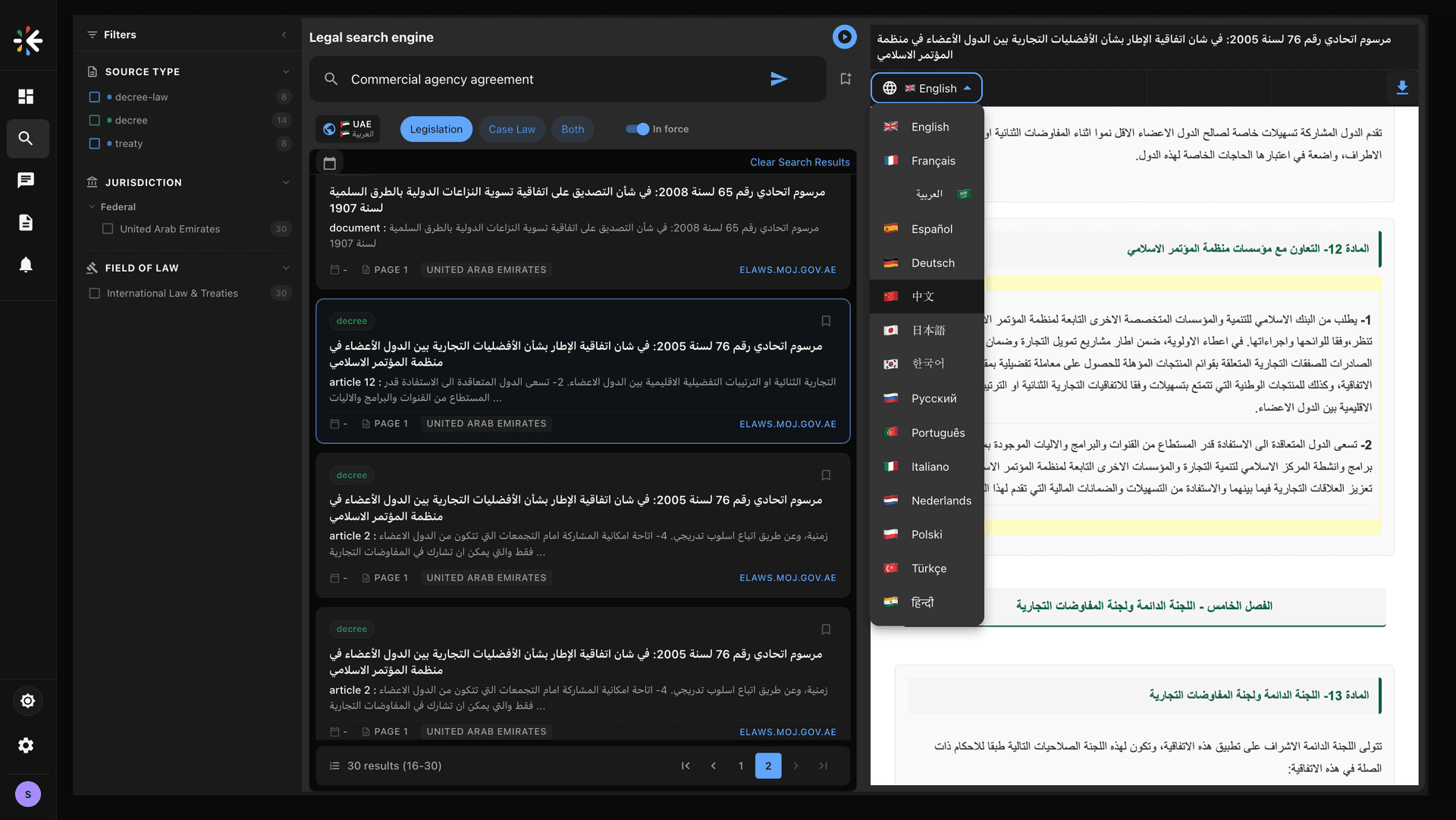Close the English language dropdown
1456x820 pixels.
[926, 88]
